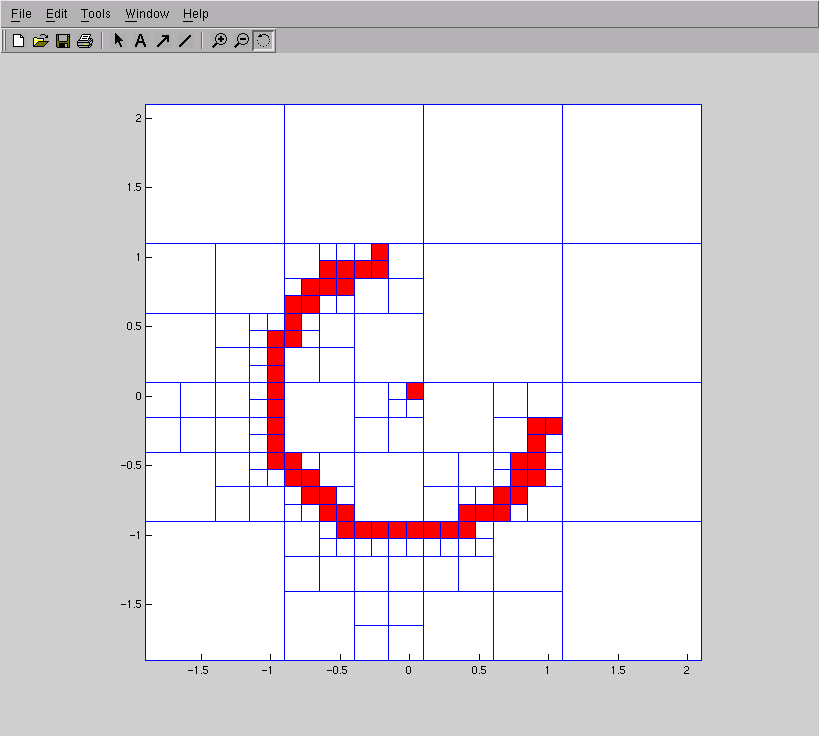Select the Add Line annotation tool
The height and width of the screenshot is (736, 819).
(x=184, y=41)
